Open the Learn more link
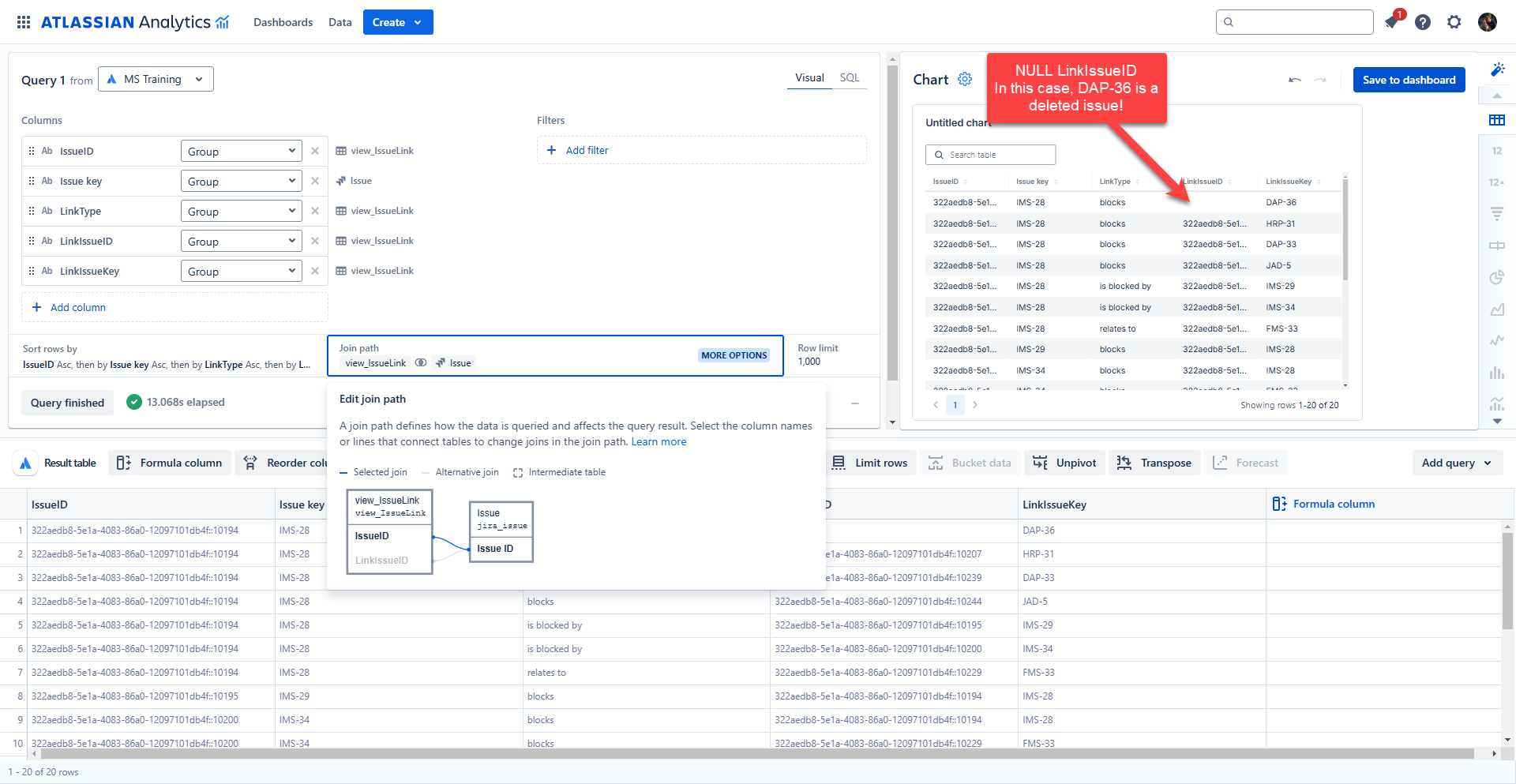The height and width of the screenshot is (784, 1516). click(659, 442)
